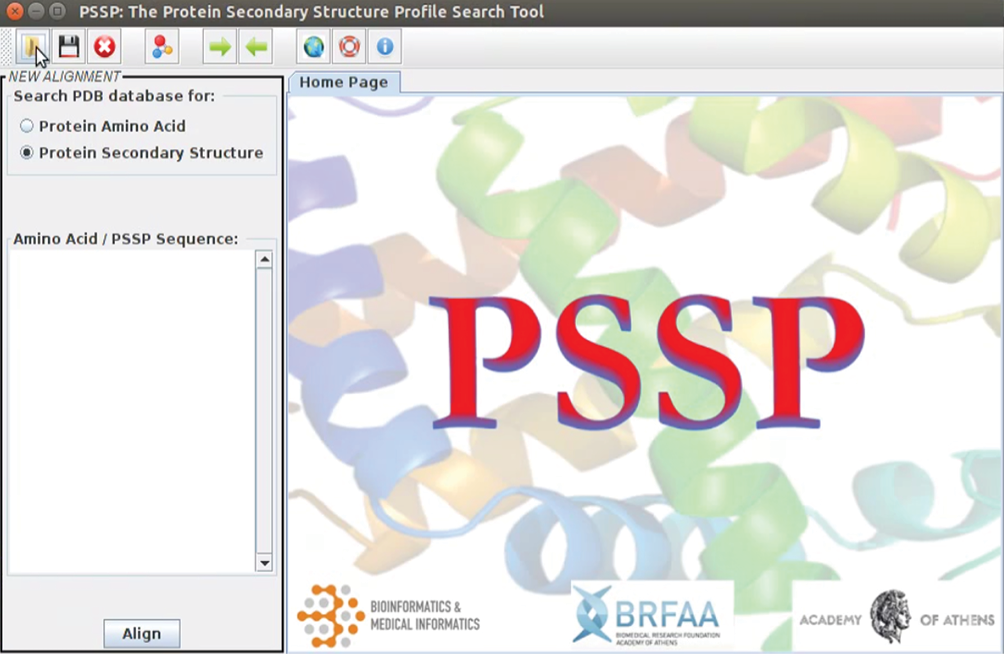The height and width of the screenshot is (654, 1004).
Task: Click the sequence box scroll-up arrow
Action: pos(263,258)
